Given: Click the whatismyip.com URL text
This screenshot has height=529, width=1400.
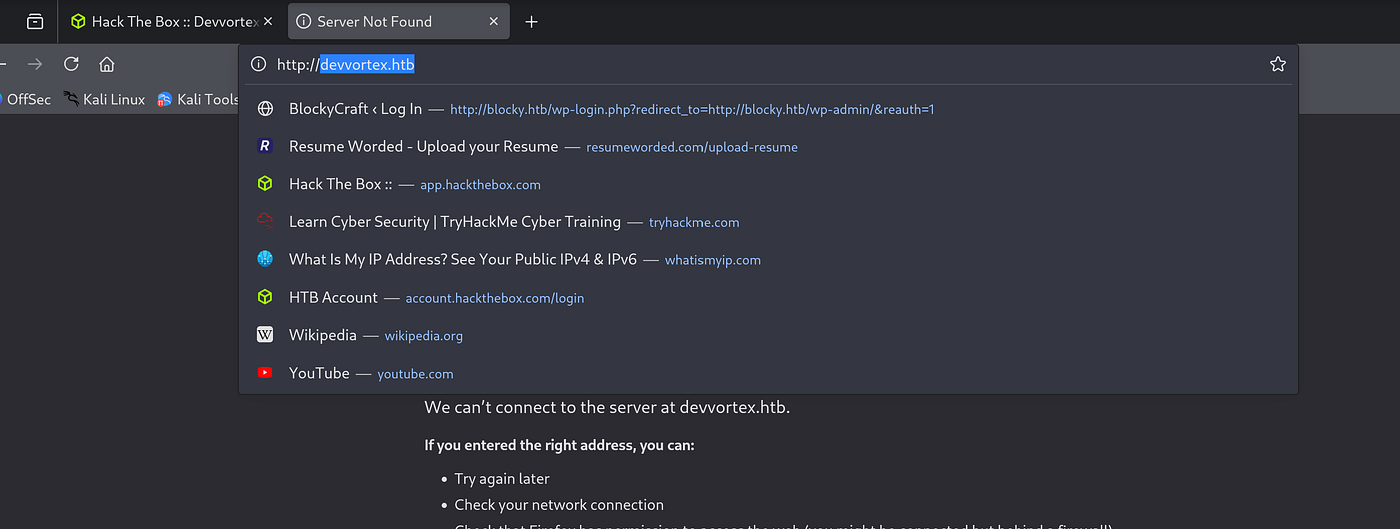Looking at the screenshot, I should point(713,260).
